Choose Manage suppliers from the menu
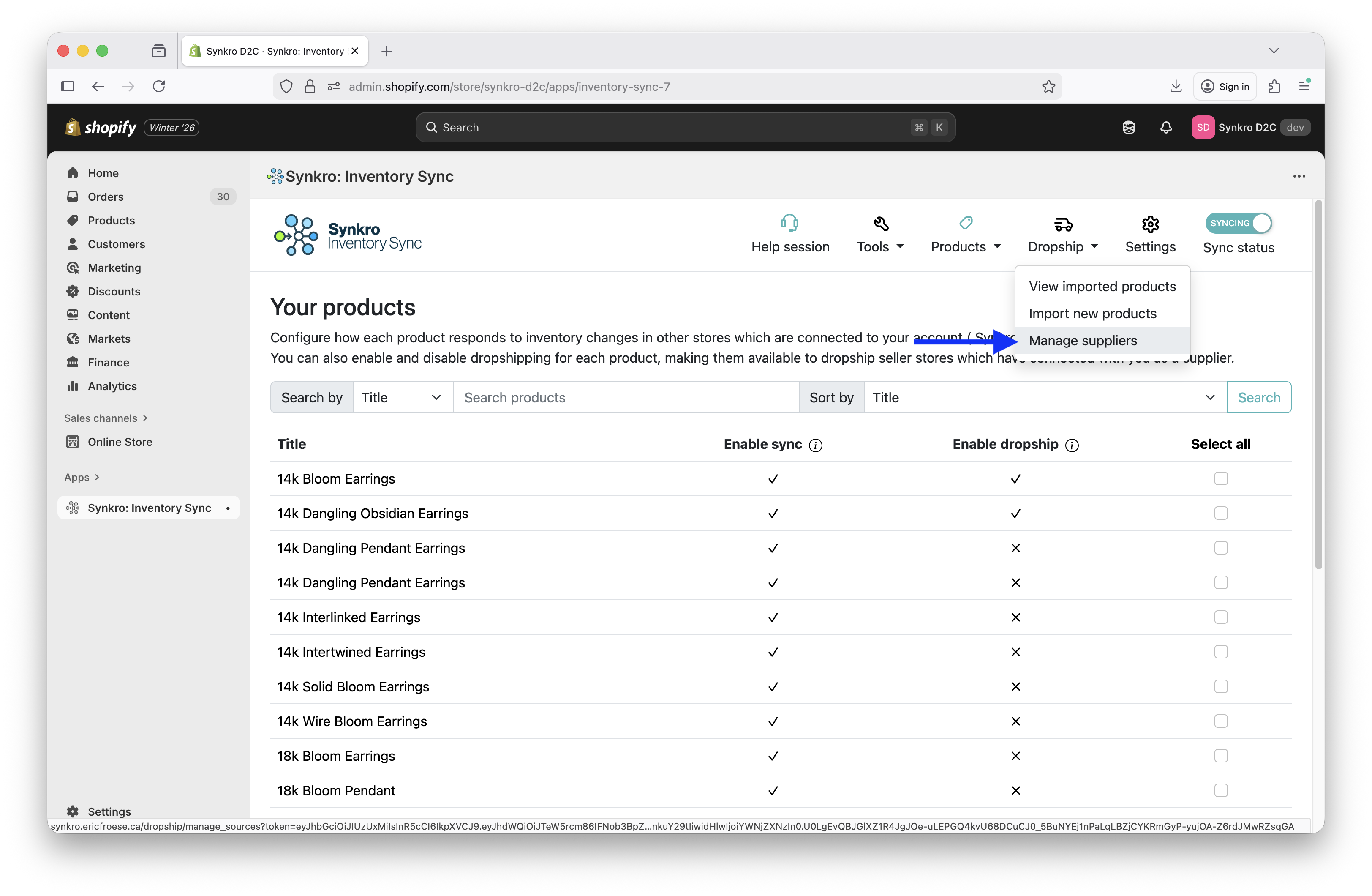 1083,340
